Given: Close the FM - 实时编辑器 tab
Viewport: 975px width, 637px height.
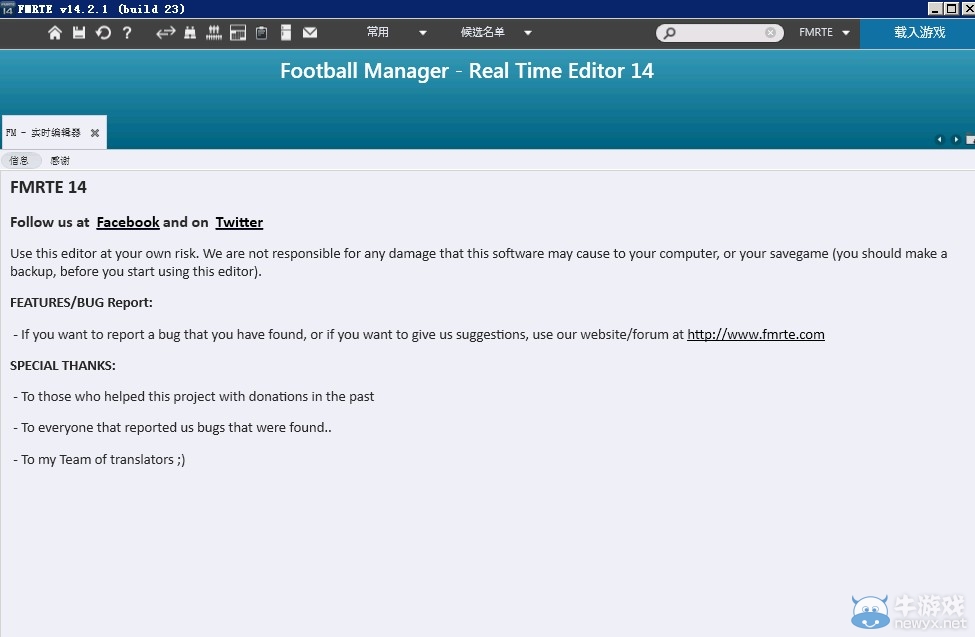Looking at the screenshot, I should [95, 133].
